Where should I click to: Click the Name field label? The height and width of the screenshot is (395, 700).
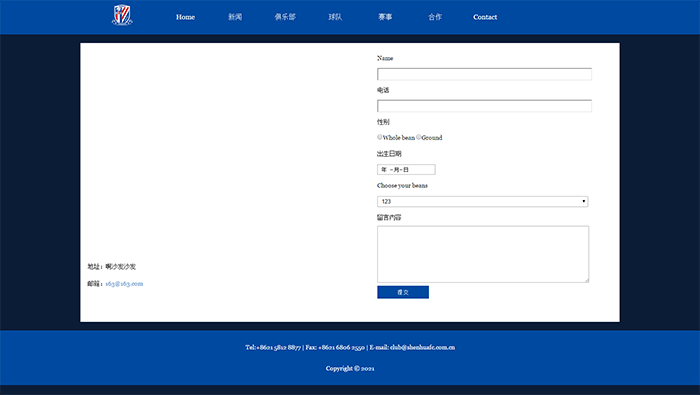[385, 58]
